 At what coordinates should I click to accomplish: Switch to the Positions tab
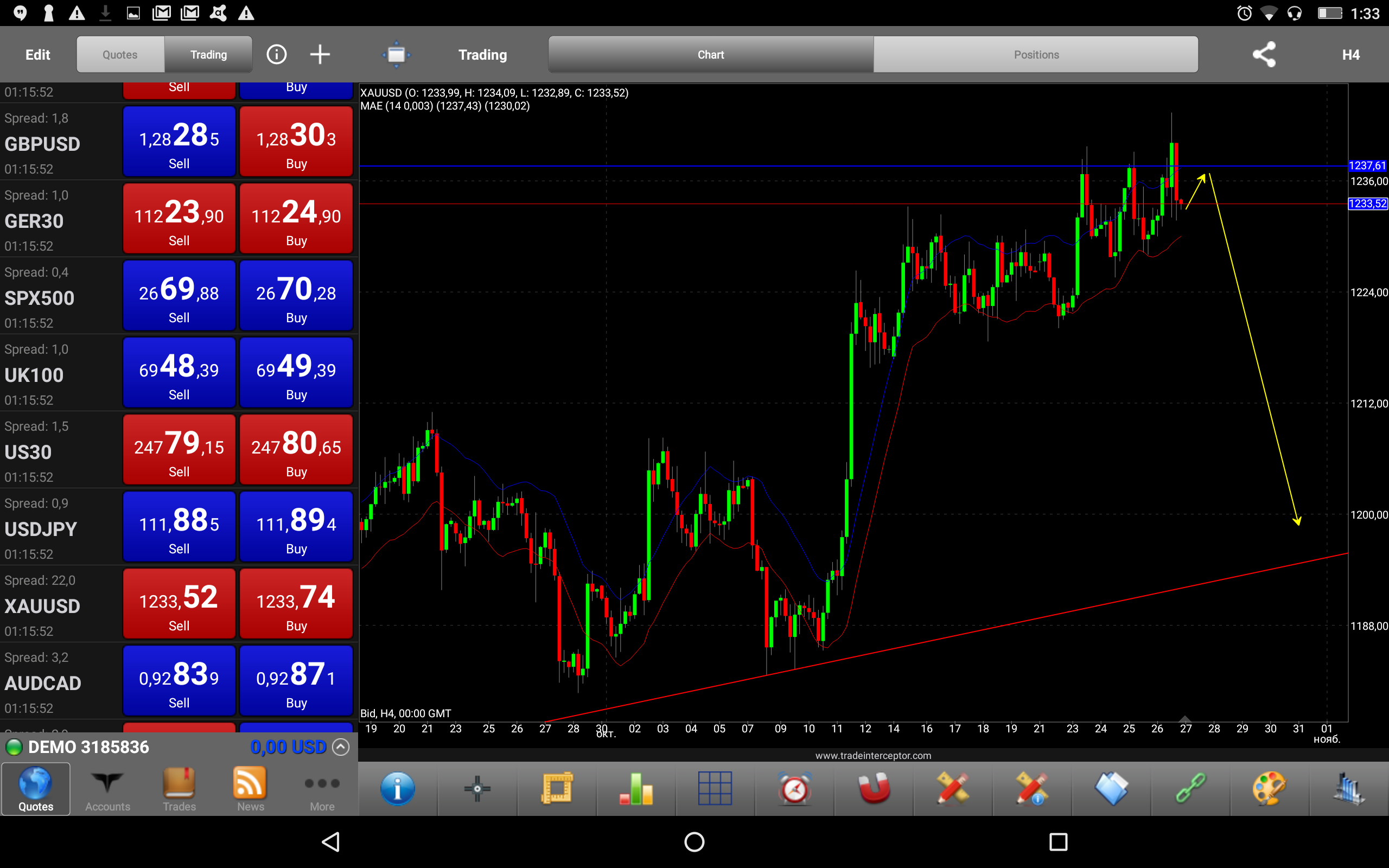coord(1036,55)
